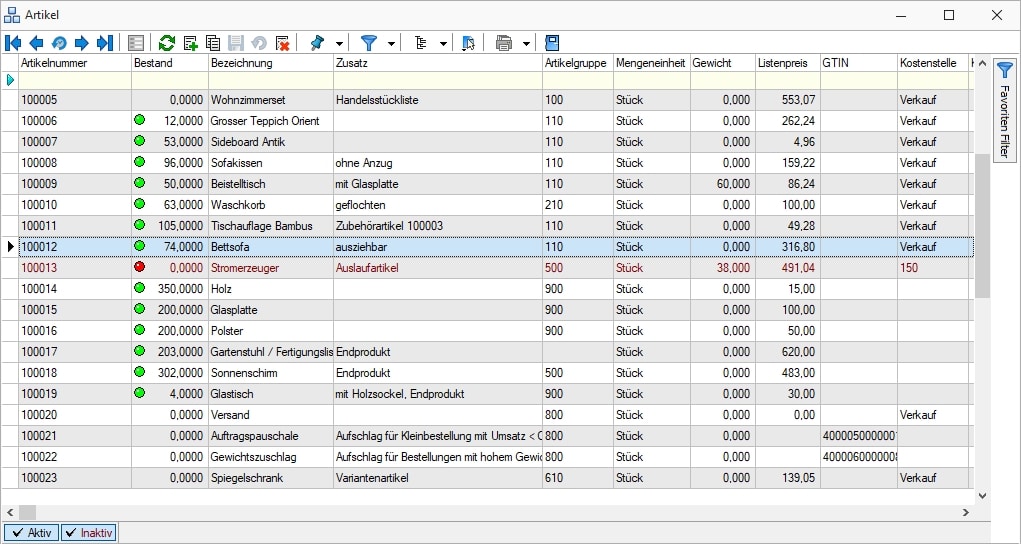The height and width of the screenshot is (544, 1021).
Task: Open the tree structure dropdown arrow
Action: point(443,44)
